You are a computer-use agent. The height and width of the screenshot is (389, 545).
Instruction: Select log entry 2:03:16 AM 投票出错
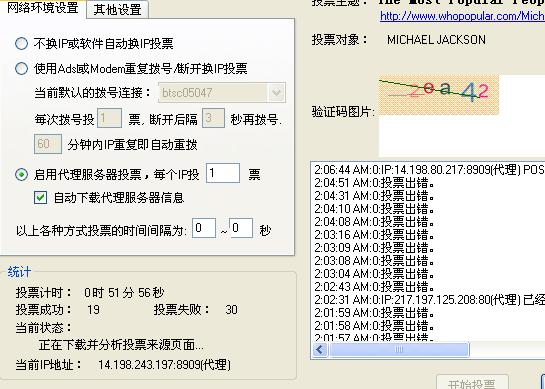(x=374, y=235)
